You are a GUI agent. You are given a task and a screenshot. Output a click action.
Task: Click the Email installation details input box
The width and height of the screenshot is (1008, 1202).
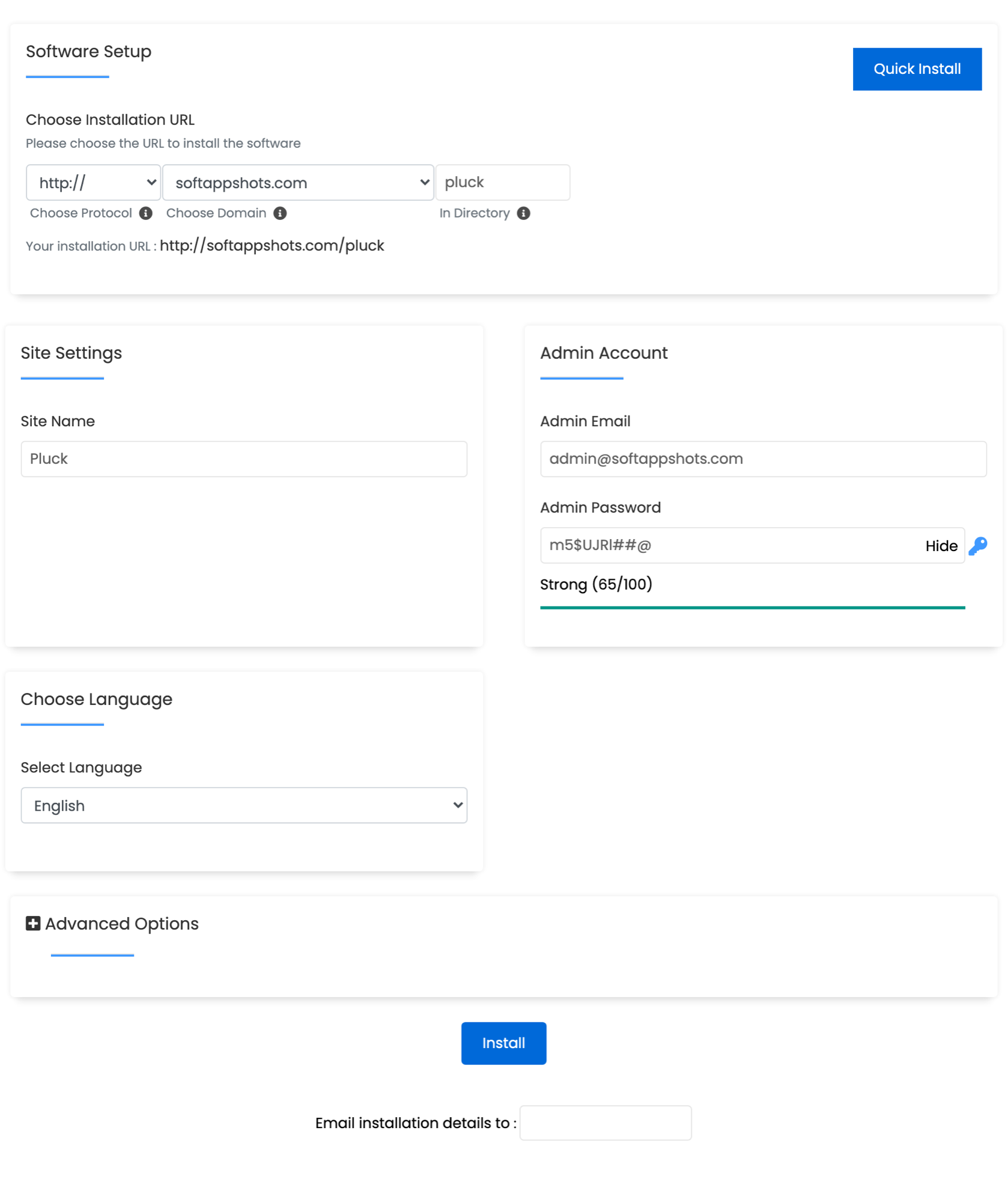605,1122
